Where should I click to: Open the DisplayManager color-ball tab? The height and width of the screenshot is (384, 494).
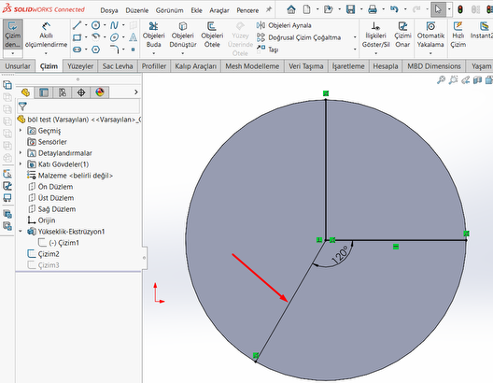[x=100, y=92]
